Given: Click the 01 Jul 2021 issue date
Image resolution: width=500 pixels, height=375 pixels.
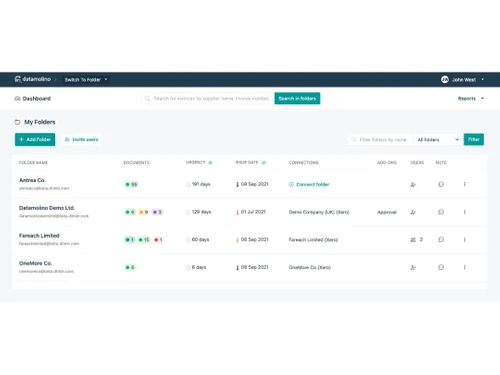Looking at the screenshot, I should point(253,212).
